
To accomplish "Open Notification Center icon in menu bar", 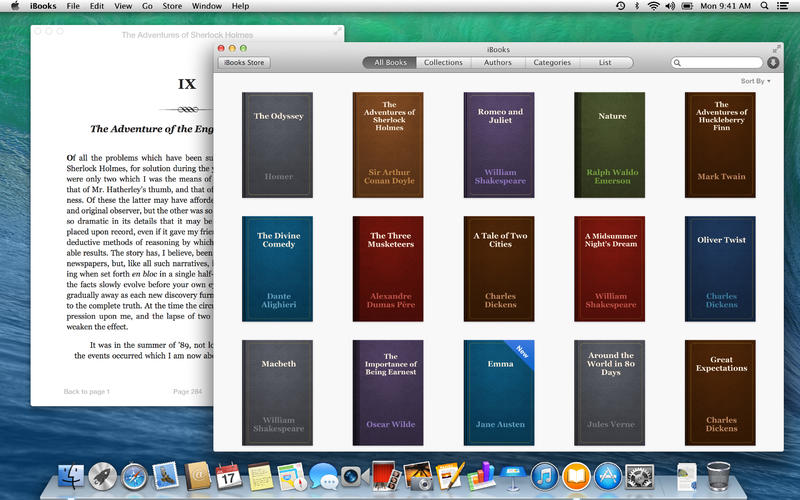I will [x=786, y=6].
